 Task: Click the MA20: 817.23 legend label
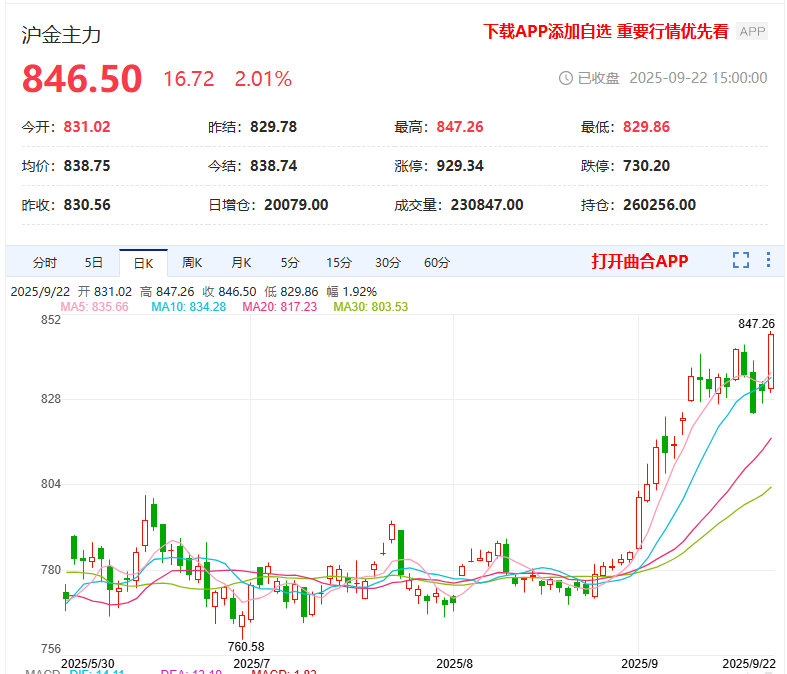(280, 307)
